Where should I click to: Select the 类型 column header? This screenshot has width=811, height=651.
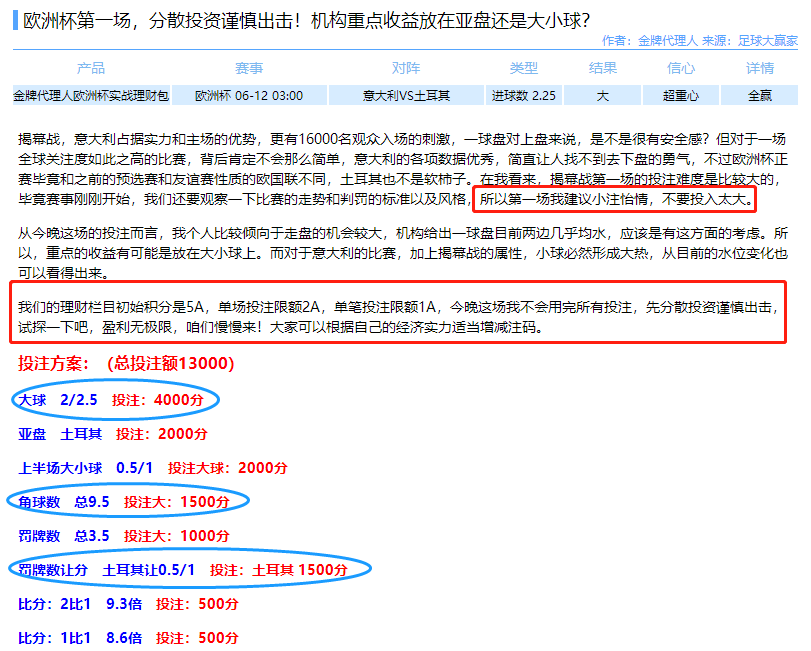tap(524, 68)
